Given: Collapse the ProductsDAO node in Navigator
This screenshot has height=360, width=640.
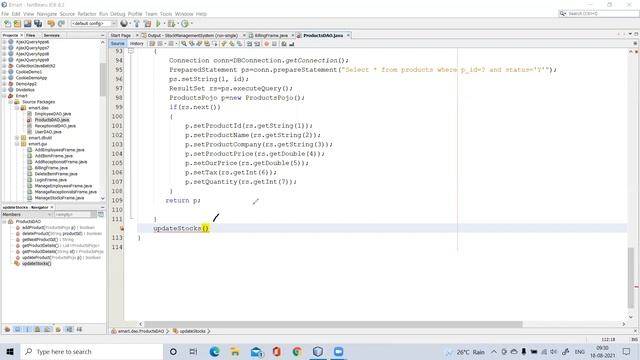Looking at the screenshot, I should point(4,222).
